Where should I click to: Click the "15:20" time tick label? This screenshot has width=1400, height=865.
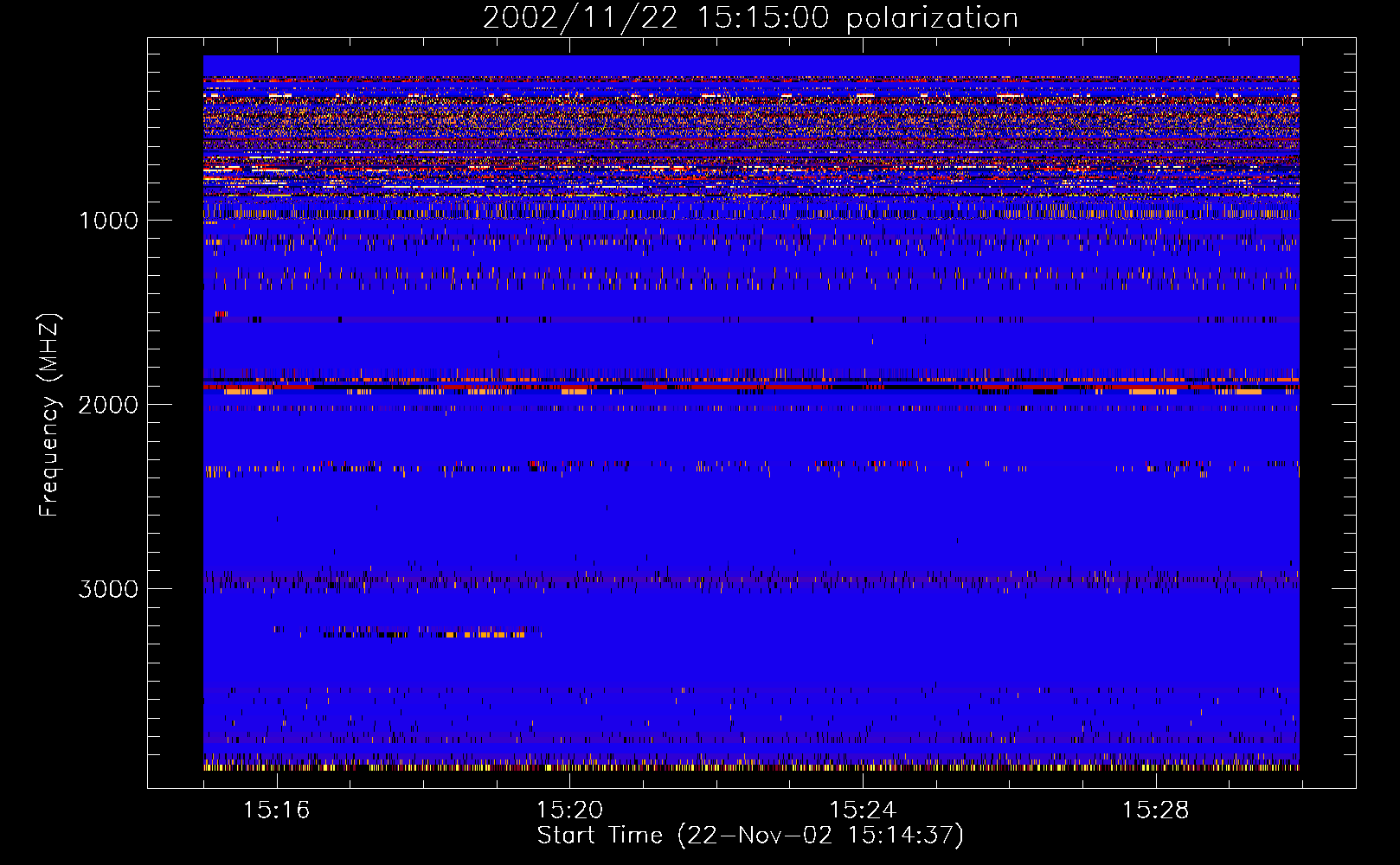569,811
